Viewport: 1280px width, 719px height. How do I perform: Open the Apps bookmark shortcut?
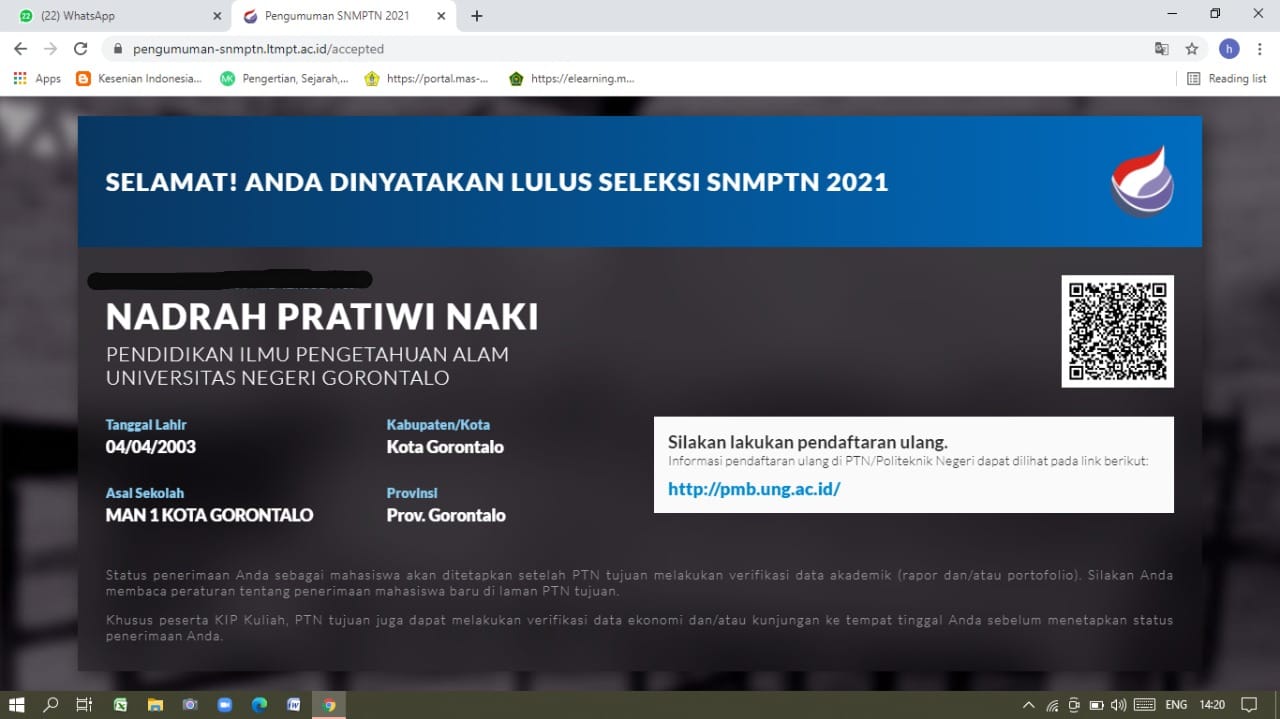(x=37, y=78)
